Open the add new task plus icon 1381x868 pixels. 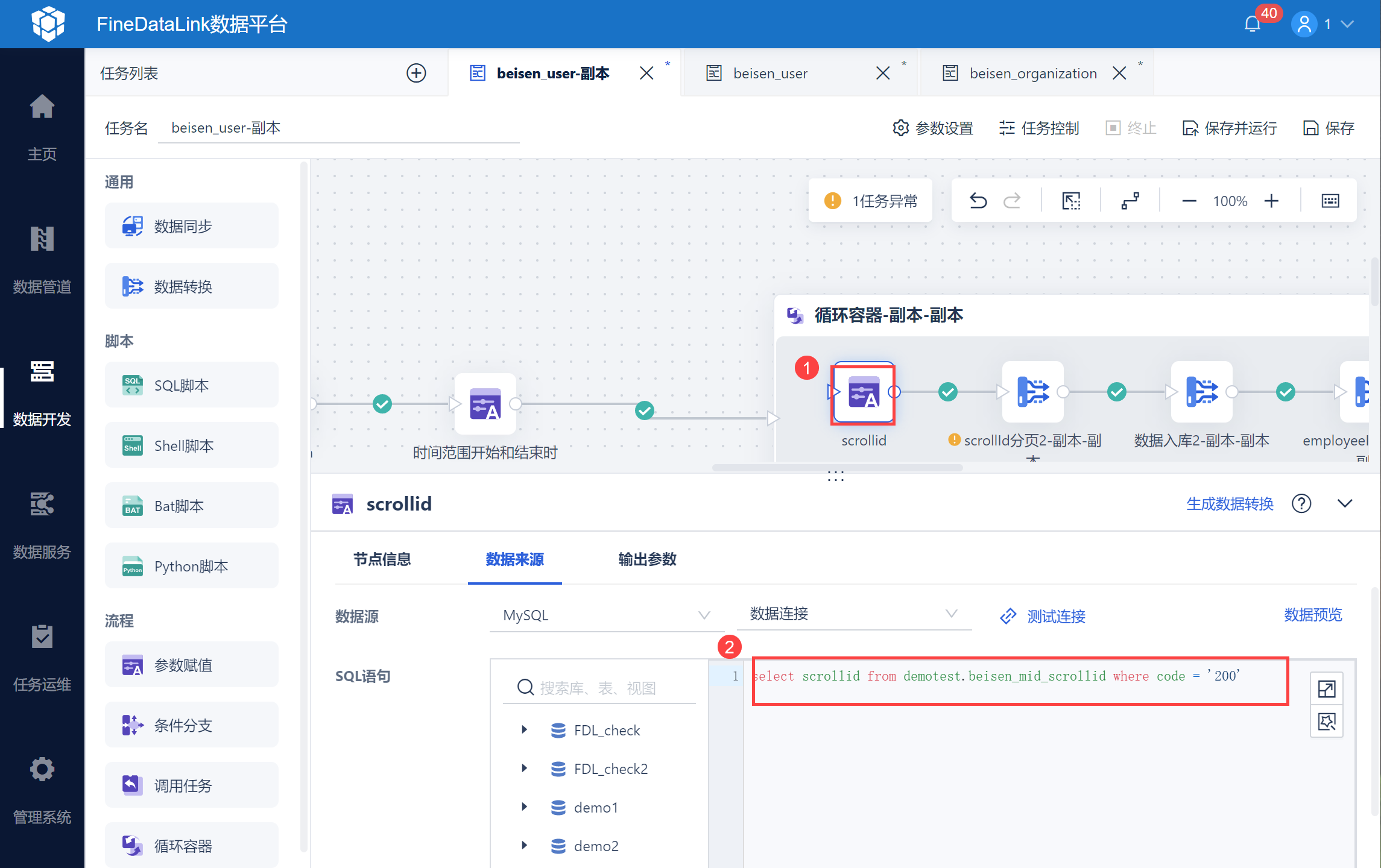coord(416,73)
